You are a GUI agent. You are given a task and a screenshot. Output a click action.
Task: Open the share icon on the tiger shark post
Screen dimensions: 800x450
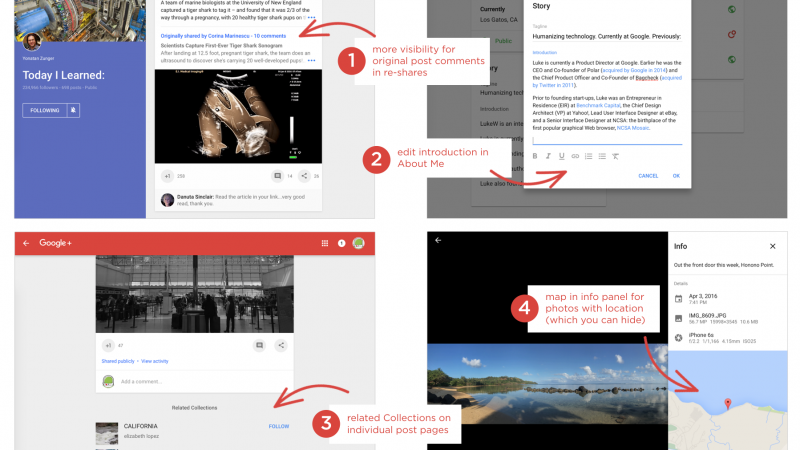pyautogui.click(x=304, y=176)
